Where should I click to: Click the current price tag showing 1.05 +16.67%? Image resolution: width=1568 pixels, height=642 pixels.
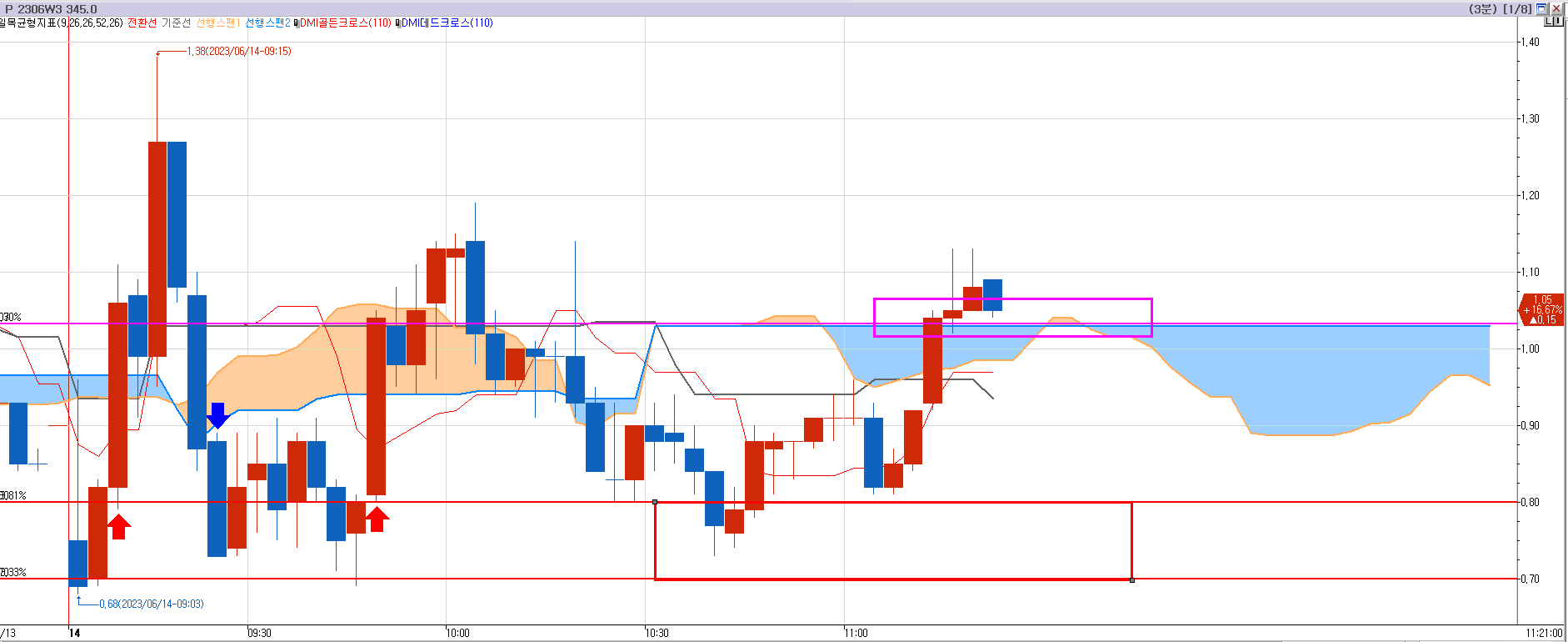1542,309
